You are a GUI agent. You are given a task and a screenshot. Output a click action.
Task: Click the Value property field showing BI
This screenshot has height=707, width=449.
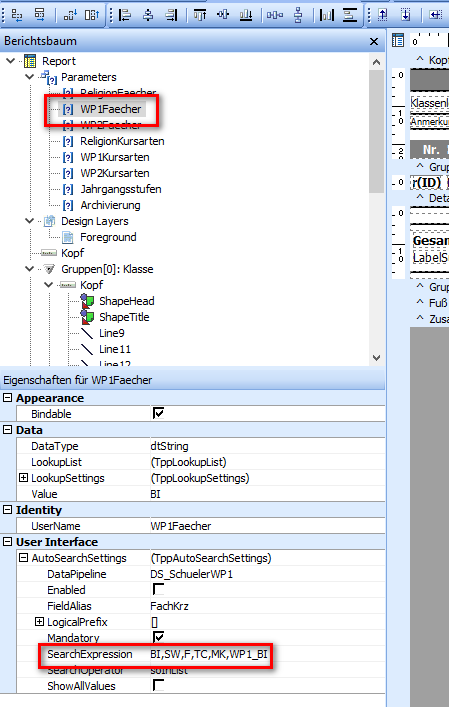point(267,494)
